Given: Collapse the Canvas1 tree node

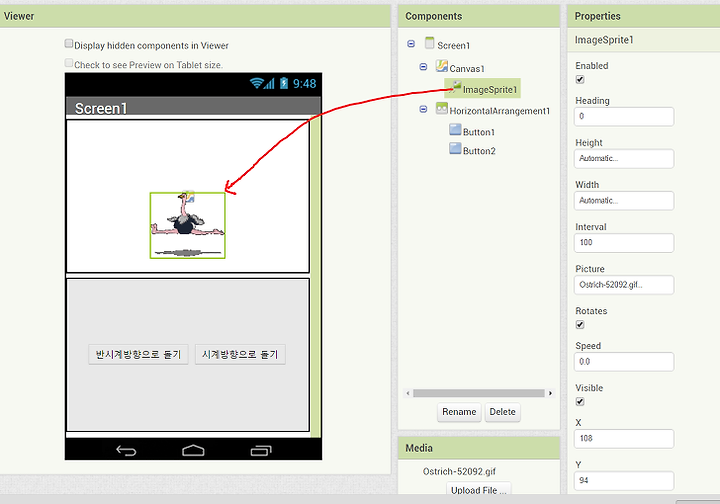Looking at the screenshot, I should pos(423,67).
